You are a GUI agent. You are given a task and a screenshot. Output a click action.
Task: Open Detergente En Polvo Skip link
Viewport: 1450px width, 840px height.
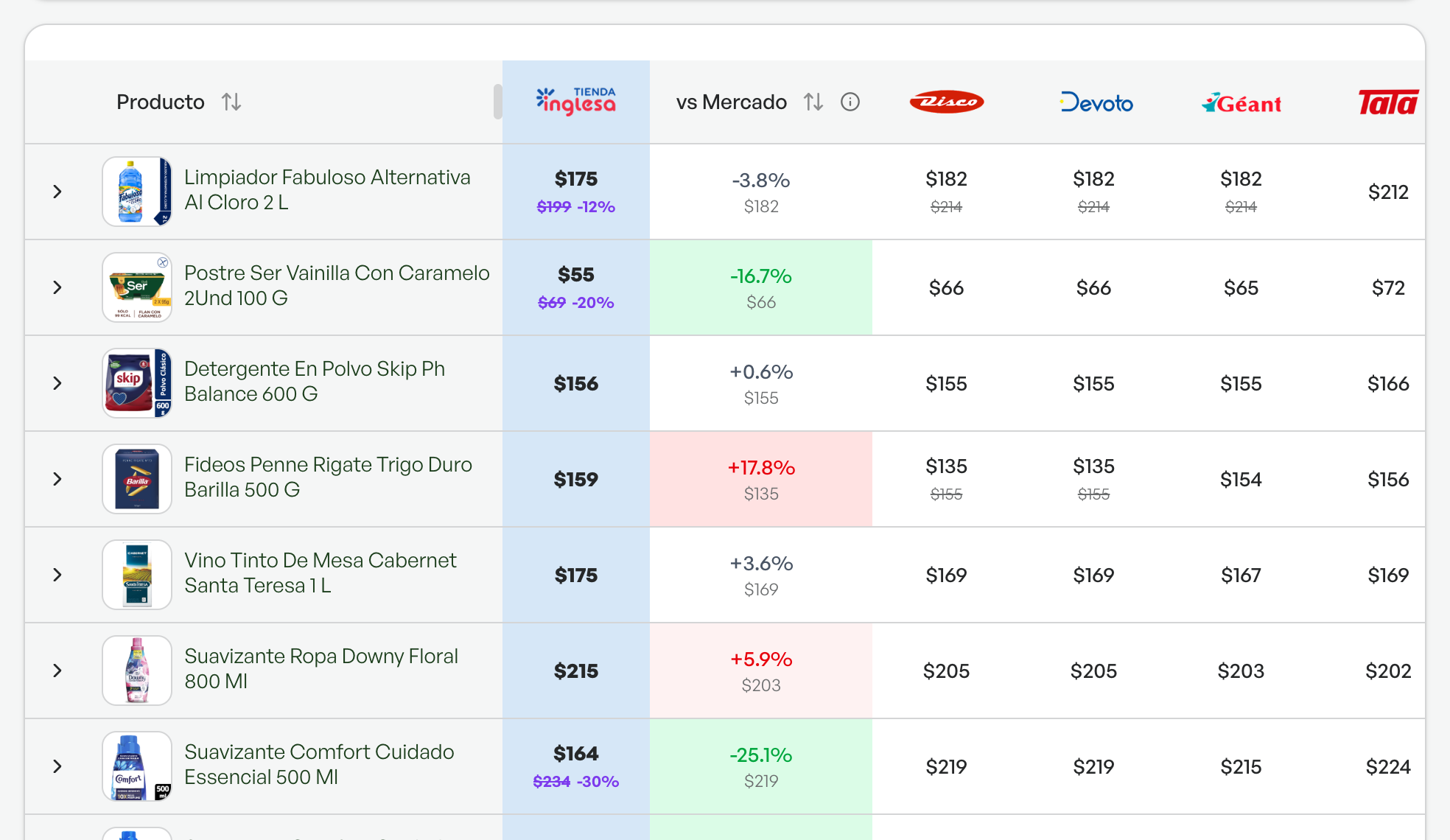pyautogui.click(x=315, y=381)
